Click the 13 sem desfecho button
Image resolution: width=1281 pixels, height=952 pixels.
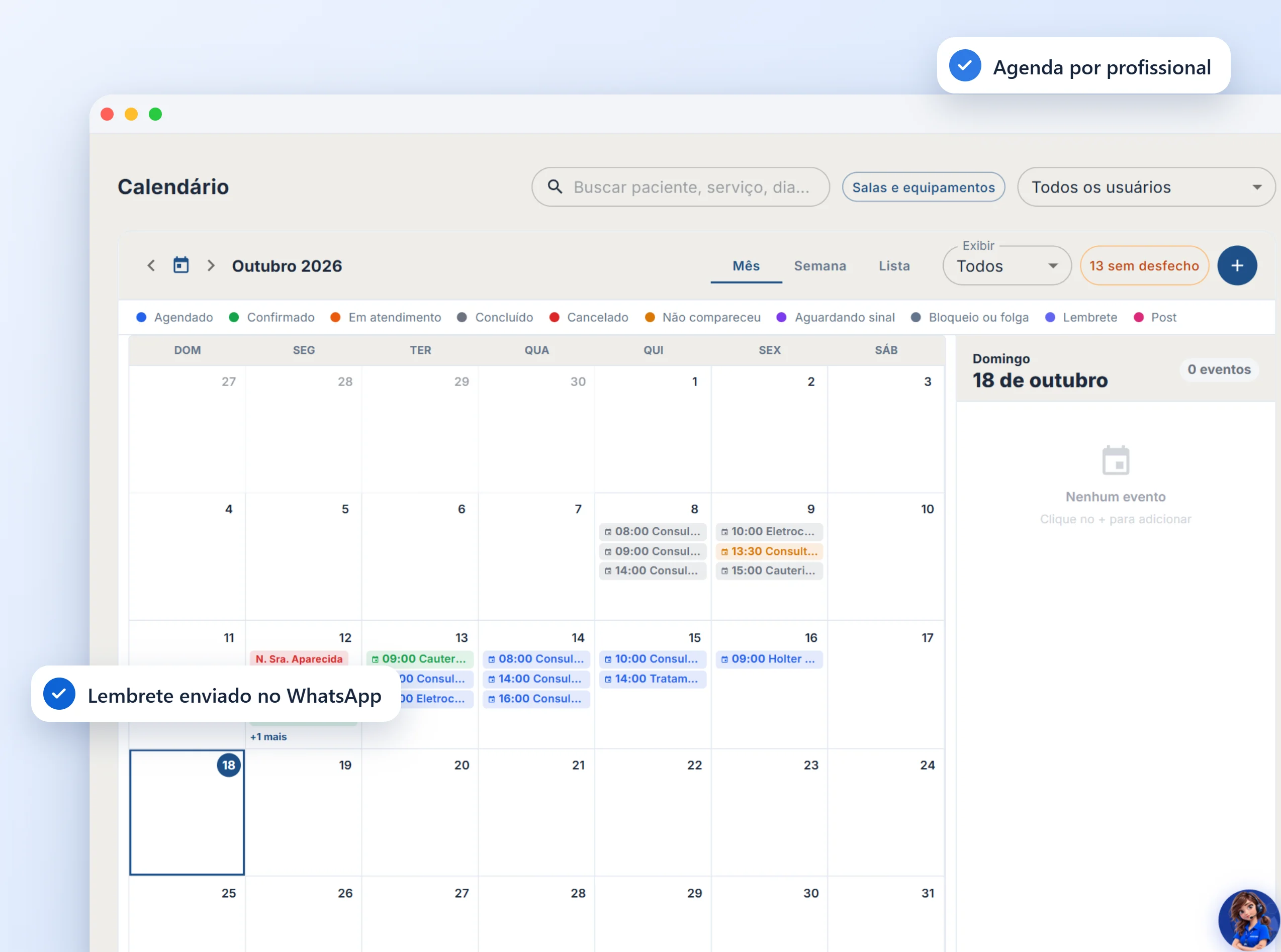pyautogui.click(x=1144, y=266)
